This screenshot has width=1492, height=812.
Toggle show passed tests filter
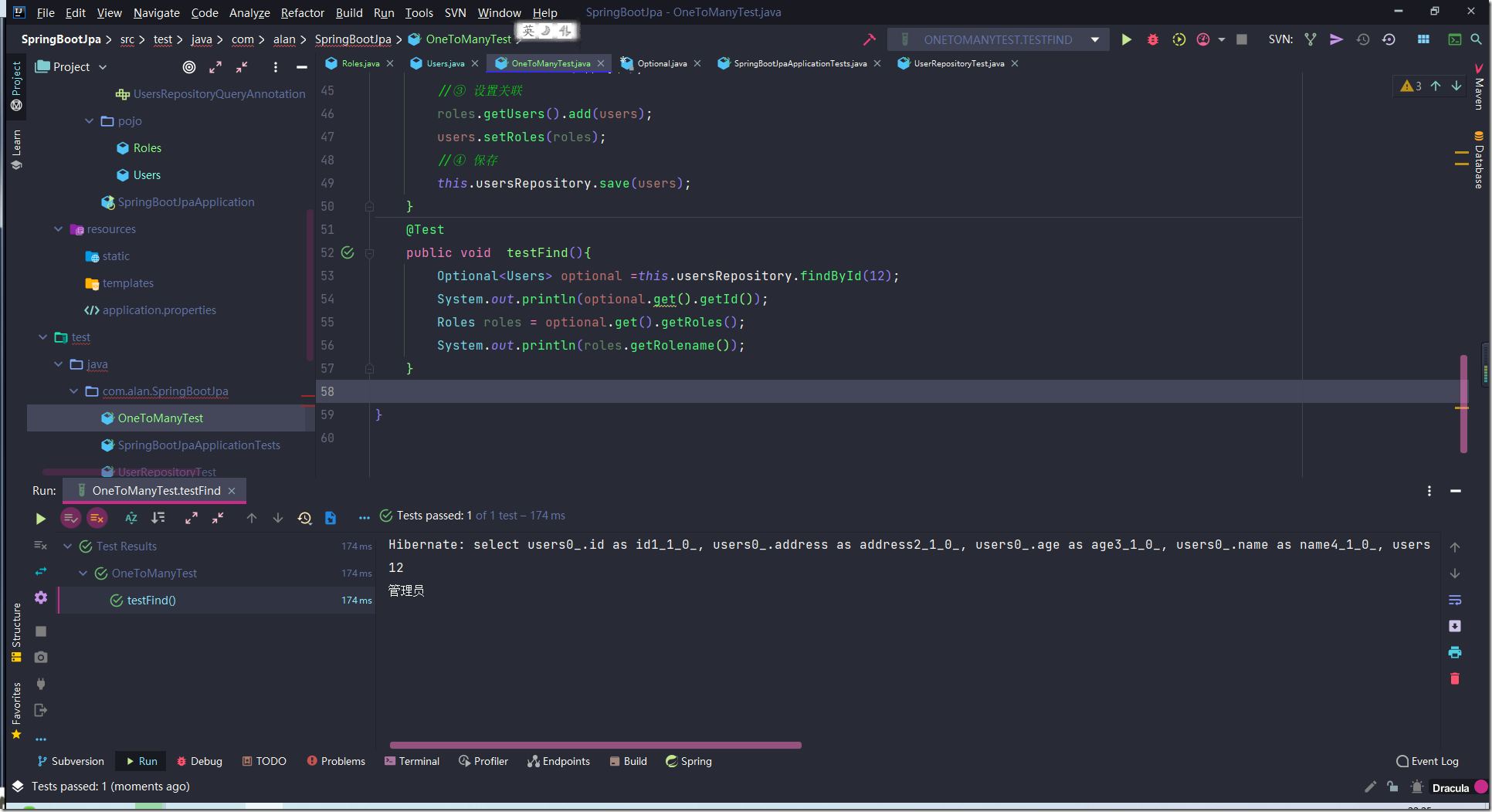pos(71,518)
